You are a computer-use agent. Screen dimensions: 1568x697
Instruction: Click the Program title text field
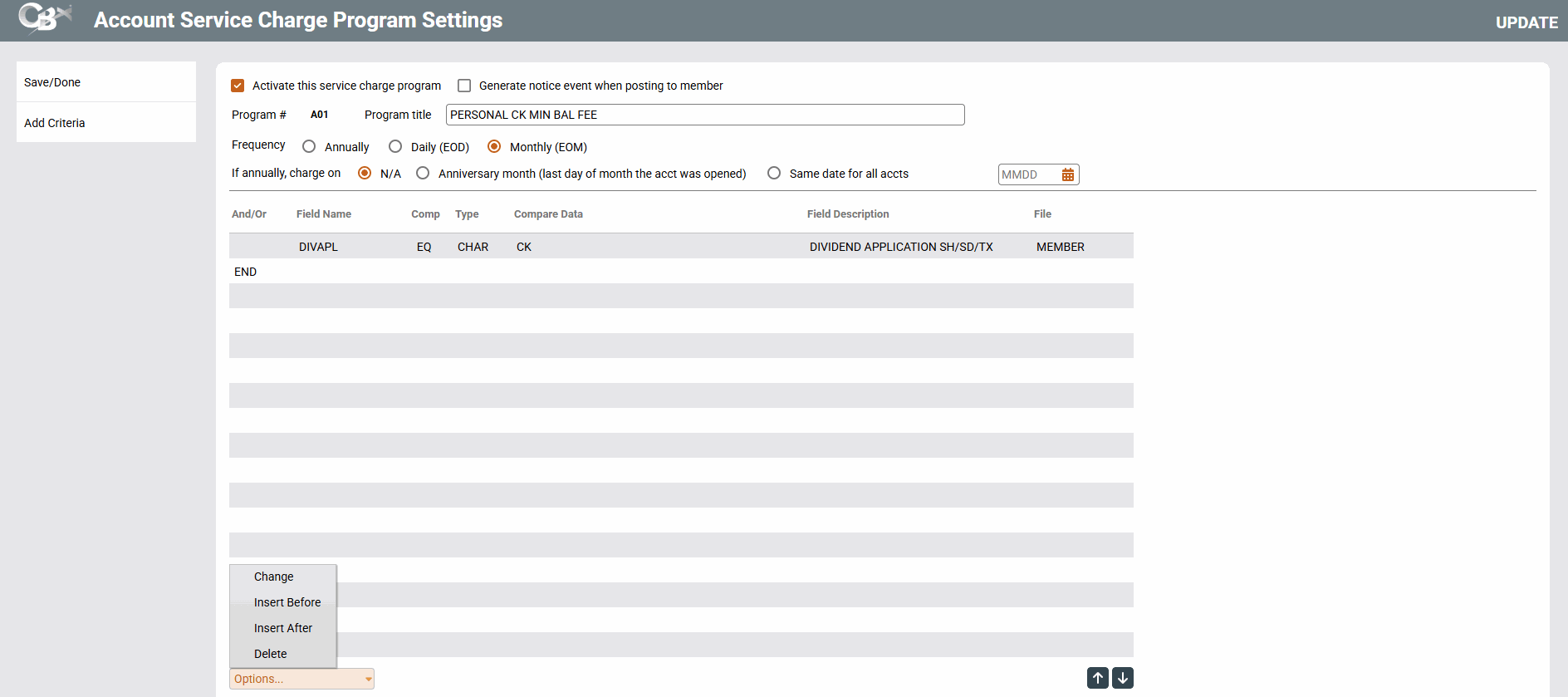click(x=704, y=115)
